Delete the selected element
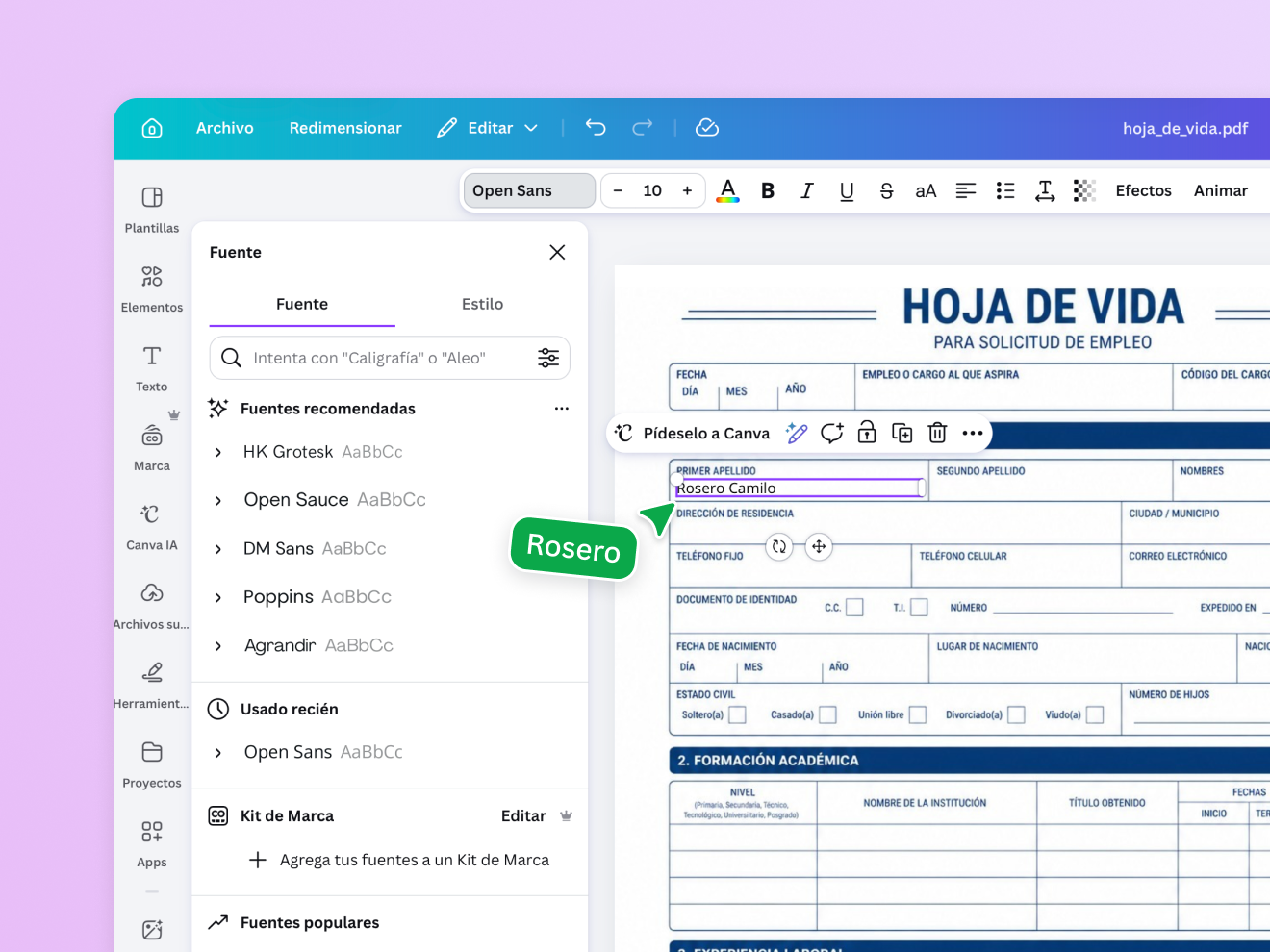This screenshot has height=952, width=1270. (x=937, y=433)
